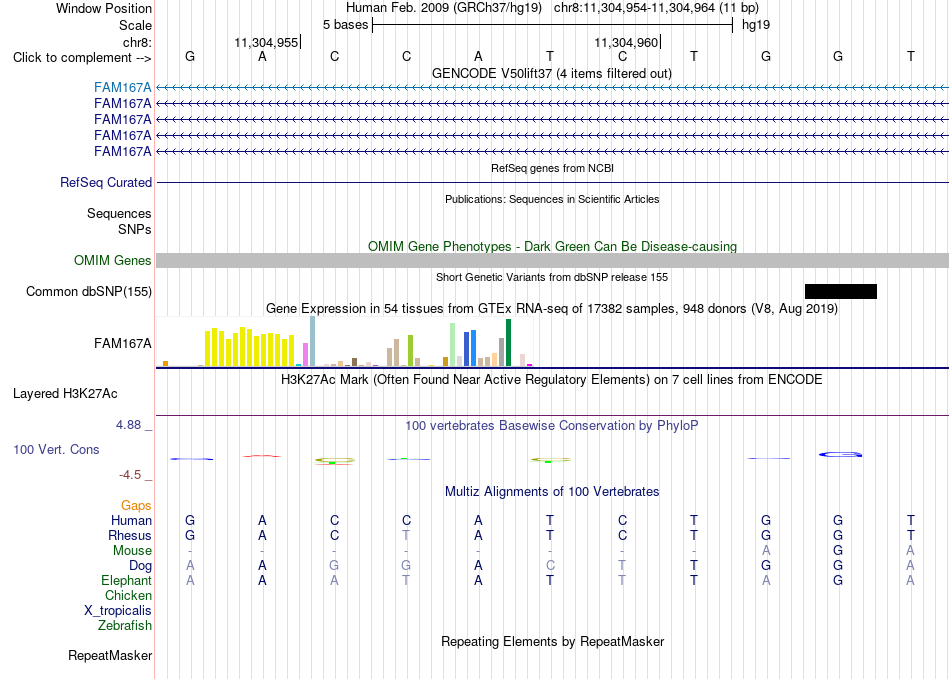Select the Zebrafish species label
Image resolution: width=950 pixels, height=679 pixels.
tap(125, 625)
